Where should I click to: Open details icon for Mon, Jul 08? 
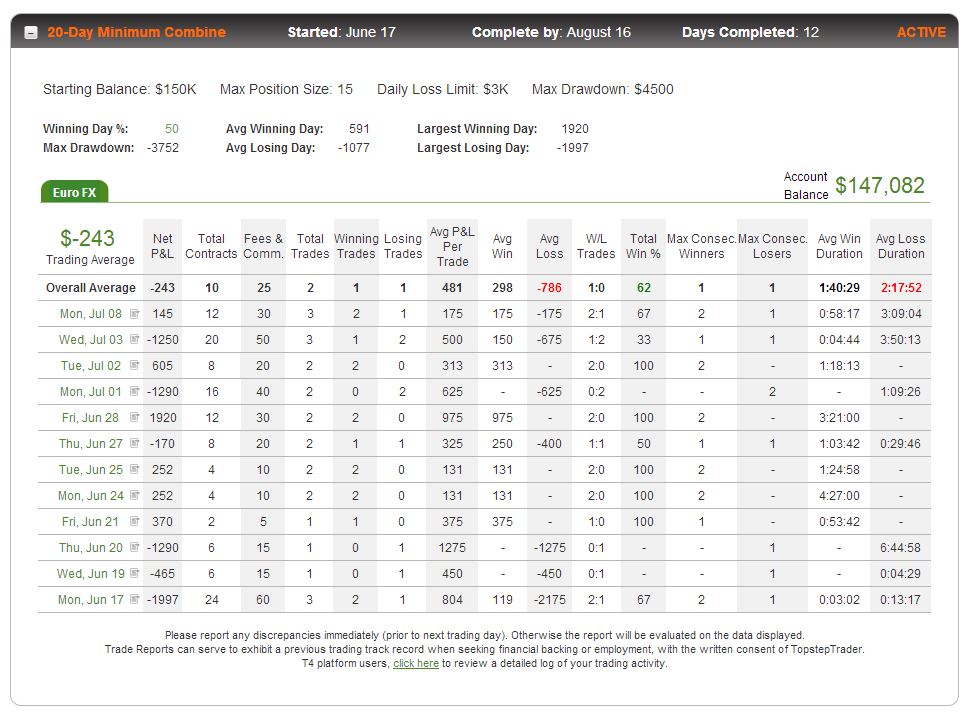pos(134,313)
